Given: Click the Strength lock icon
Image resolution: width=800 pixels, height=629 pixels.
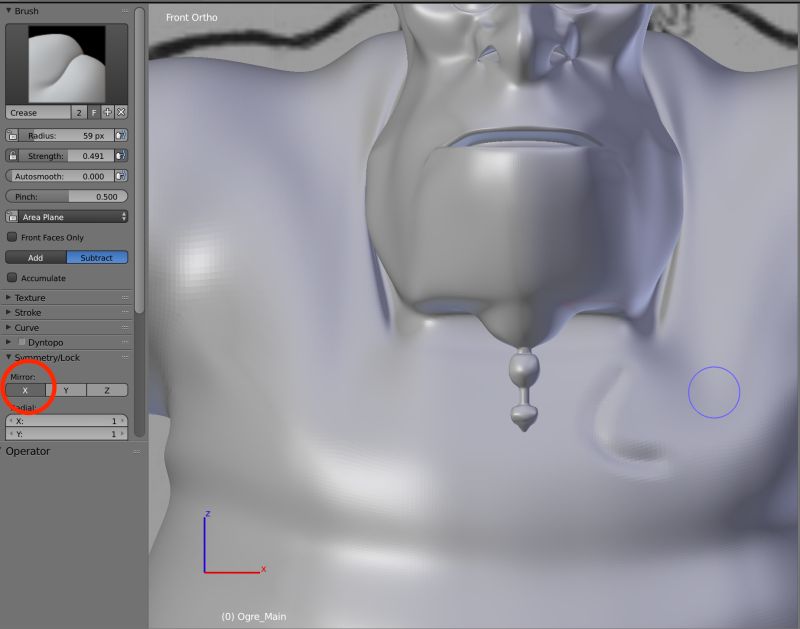Looking at the screenshot, I should pyautogui.click(x=12, y=155).
